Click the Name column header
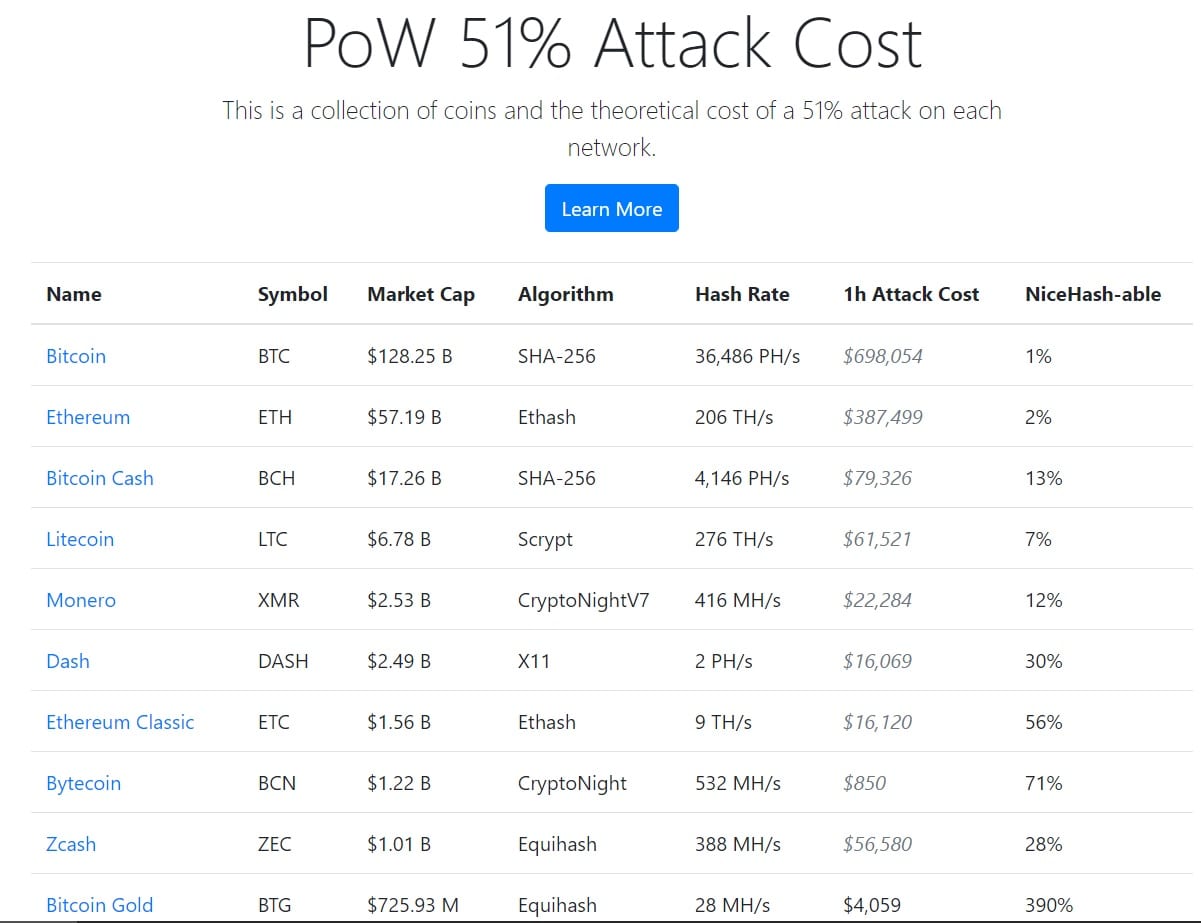The width and height of the screenshot is (1201, 923). pyautogui.click(x=74, y=294)
